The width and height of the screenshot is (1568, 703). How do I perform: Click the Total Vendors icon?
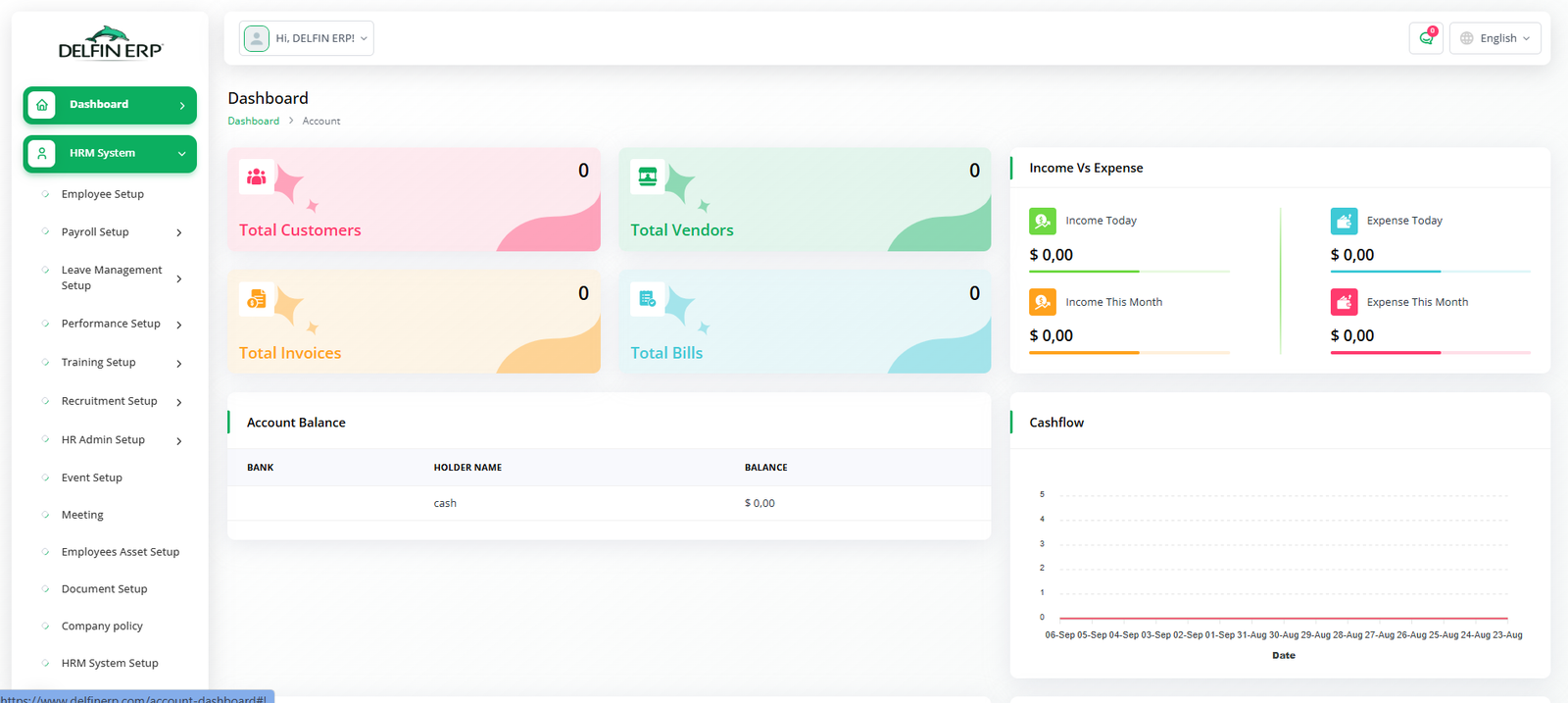click(648, 176)
